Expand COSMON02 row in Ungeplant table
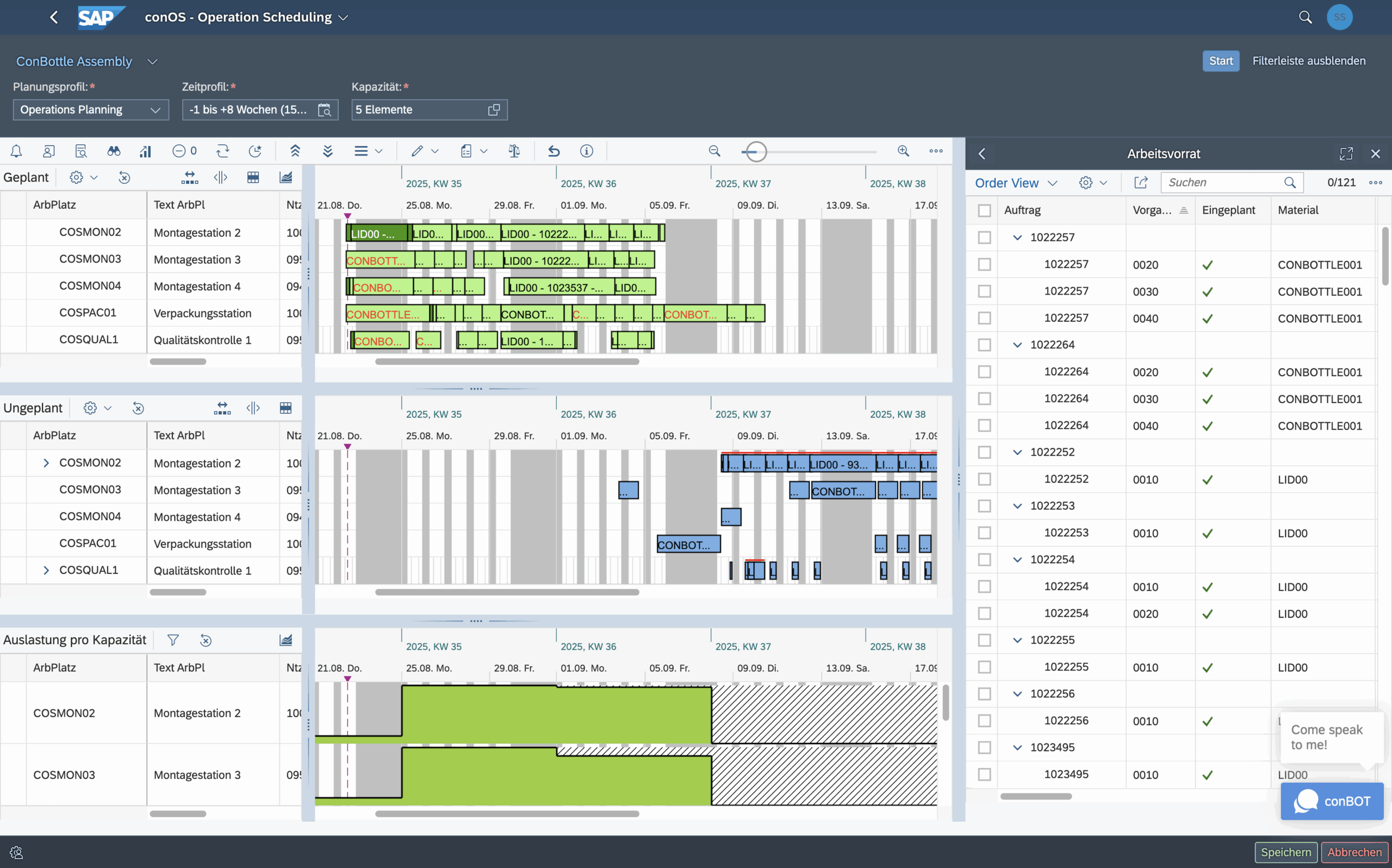 coord(47,463)
